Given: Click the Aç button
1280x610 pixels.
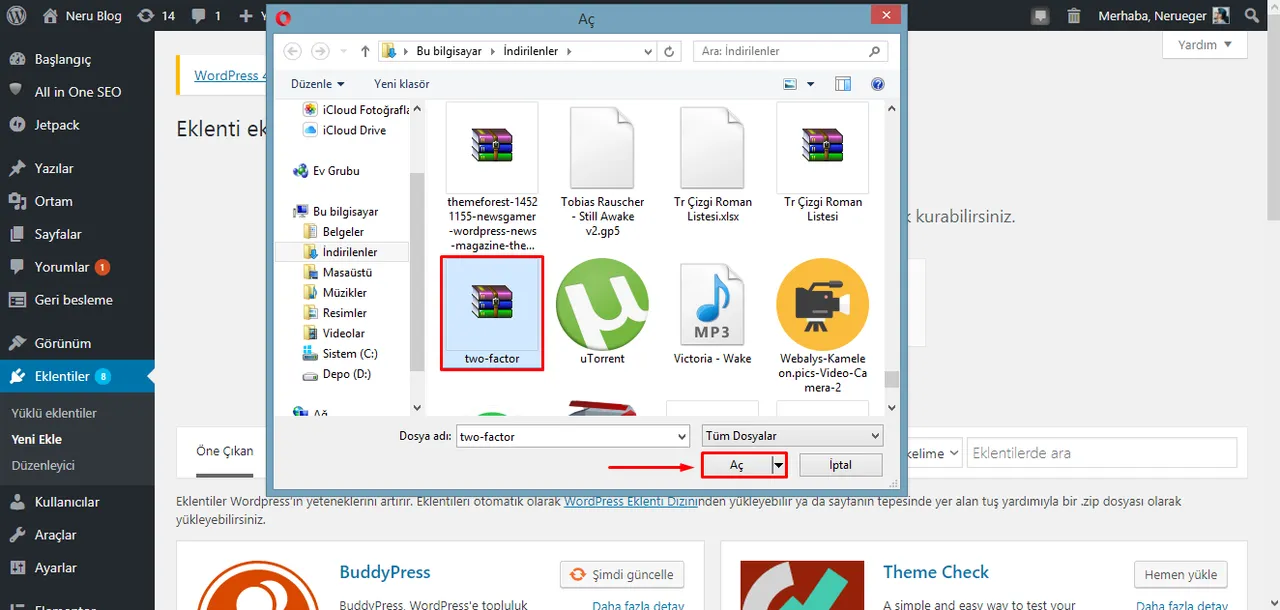Looking at the screenshot, I should (x=737, y=465).
